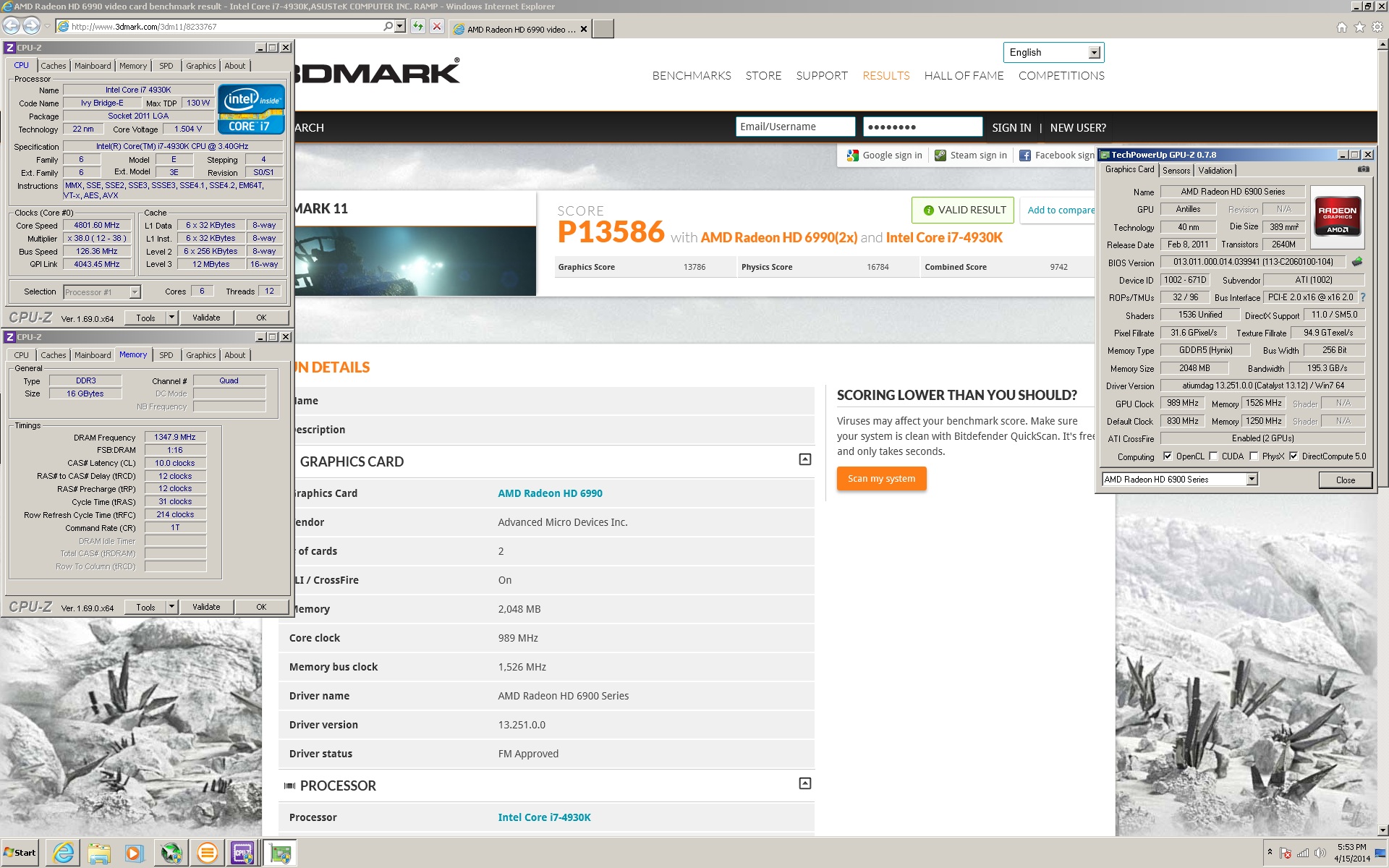Collapse the Graphics Card section
The image size is (1389, 868).
(x=804, y=459)
